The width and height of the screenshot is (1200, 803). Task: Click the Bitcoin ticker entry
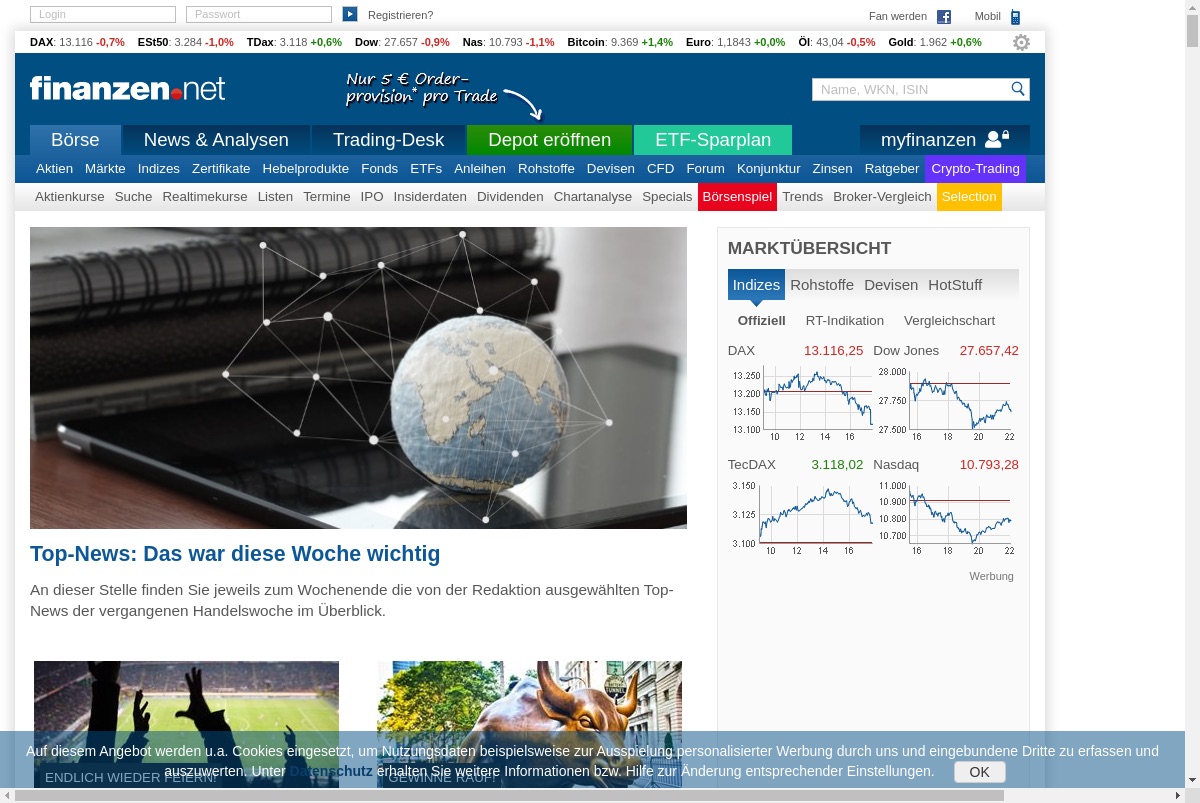[620, 42]
